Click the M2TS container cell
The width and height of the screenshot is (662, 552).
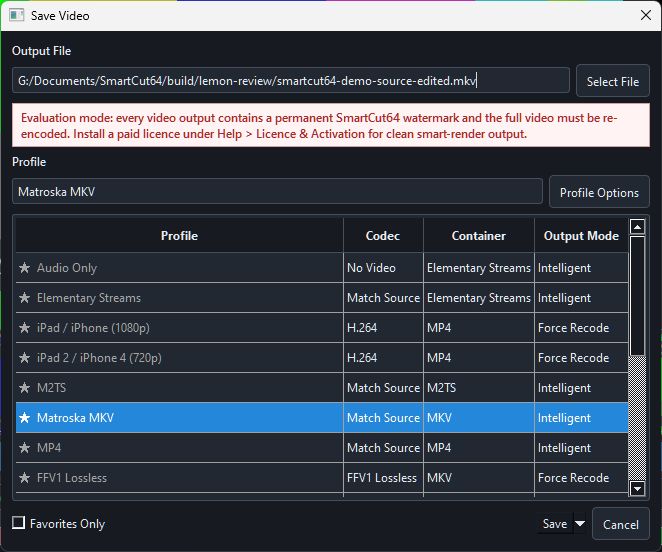tap(479, 388)
